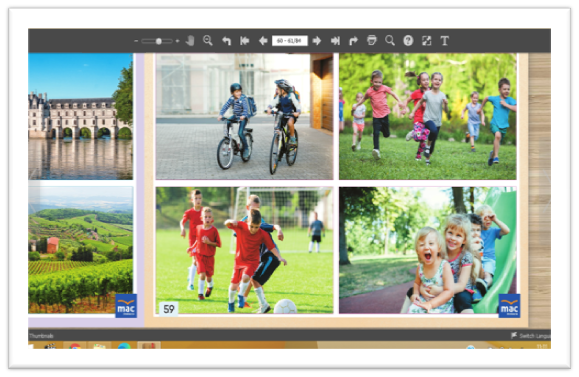Select the hand pan tool
This screenshot has width=579, height=377.
pos(190,41)
